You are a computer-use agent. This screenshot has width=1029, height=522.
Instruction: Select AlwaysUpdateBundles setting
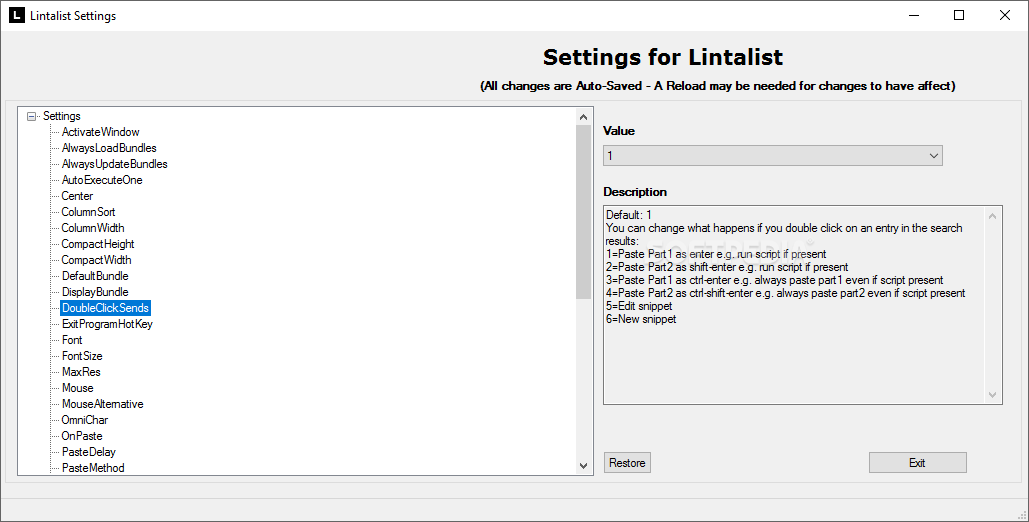[x=114, y=164]
